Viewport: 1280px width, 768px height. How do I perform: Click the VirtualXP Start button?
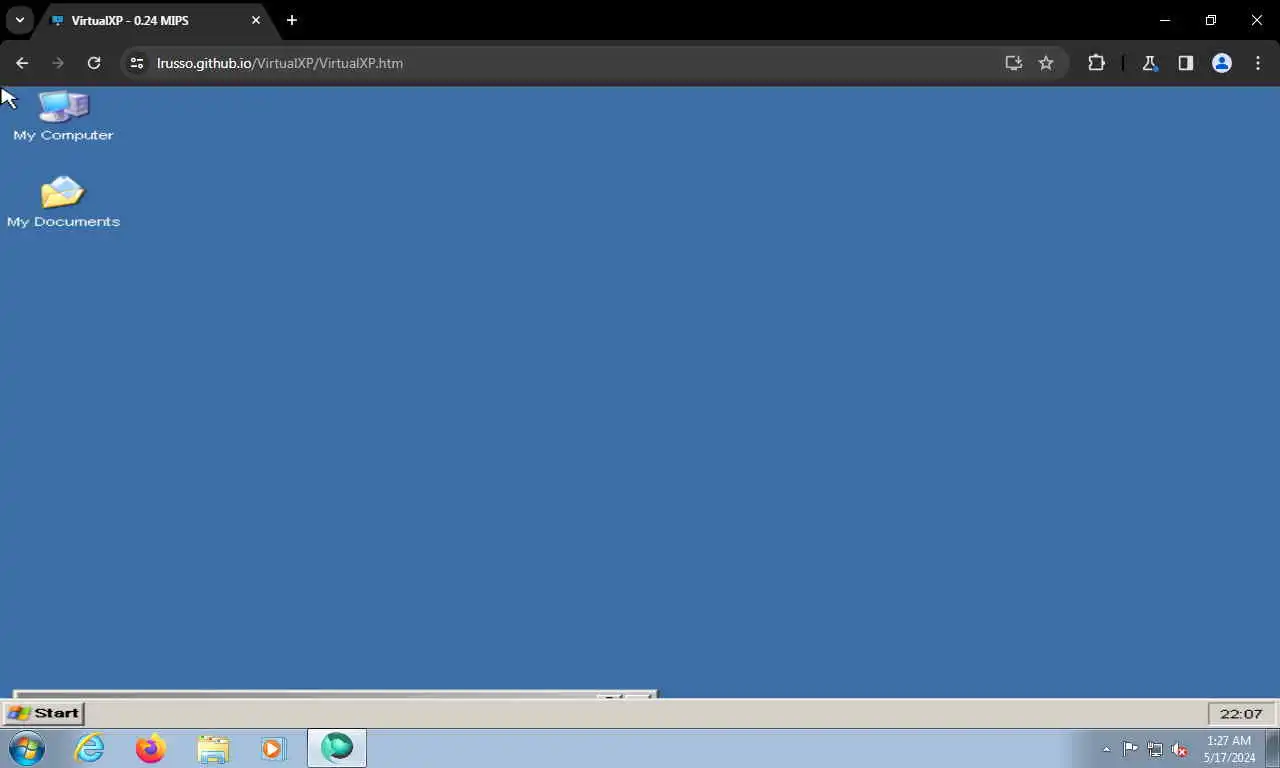point(43,713)
